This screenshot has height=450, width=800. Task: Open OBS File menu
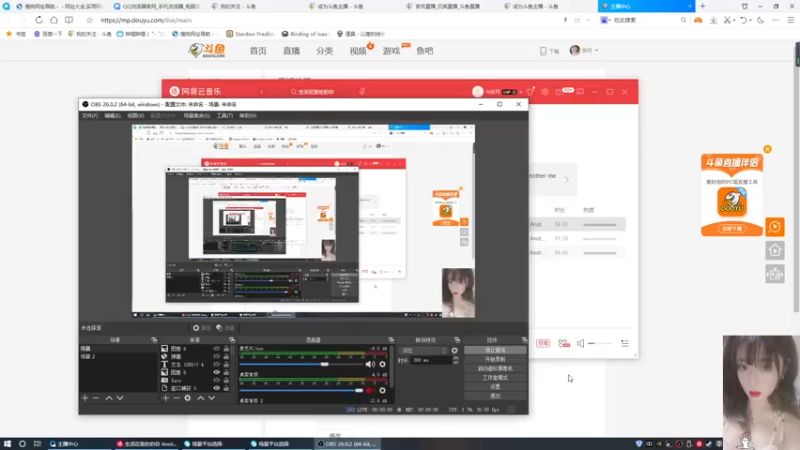pos(89,116)
